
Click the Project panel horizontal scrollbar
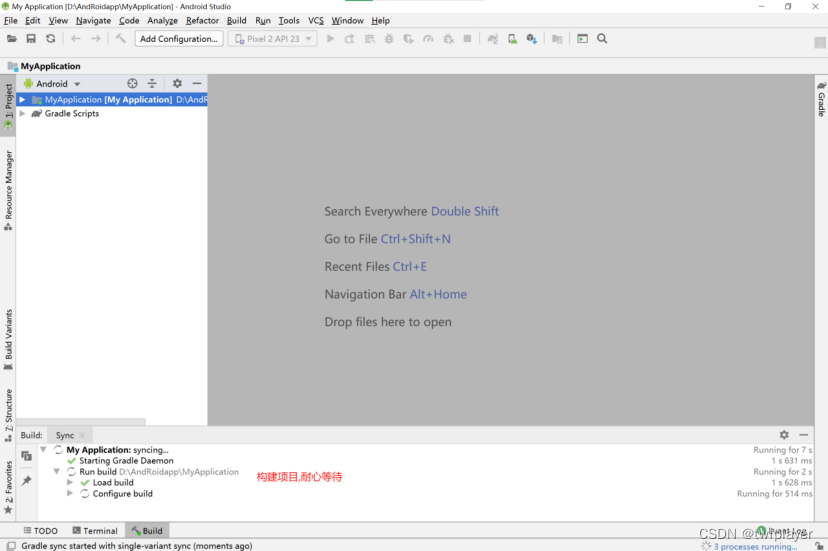coord(81,422)
